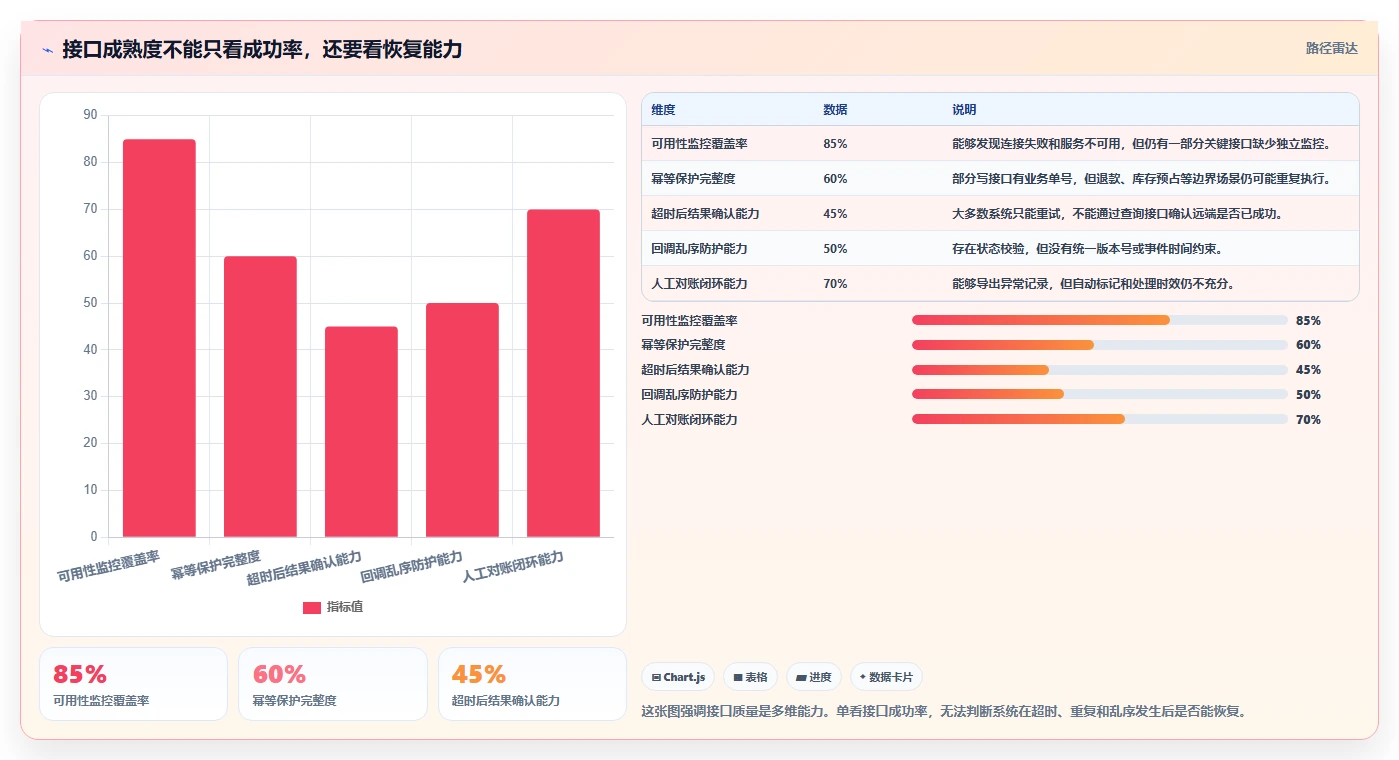Viewport: 1399px width, 760px height.
Task: Click the 路径雷达 label in header
Action: [1331, 48]
